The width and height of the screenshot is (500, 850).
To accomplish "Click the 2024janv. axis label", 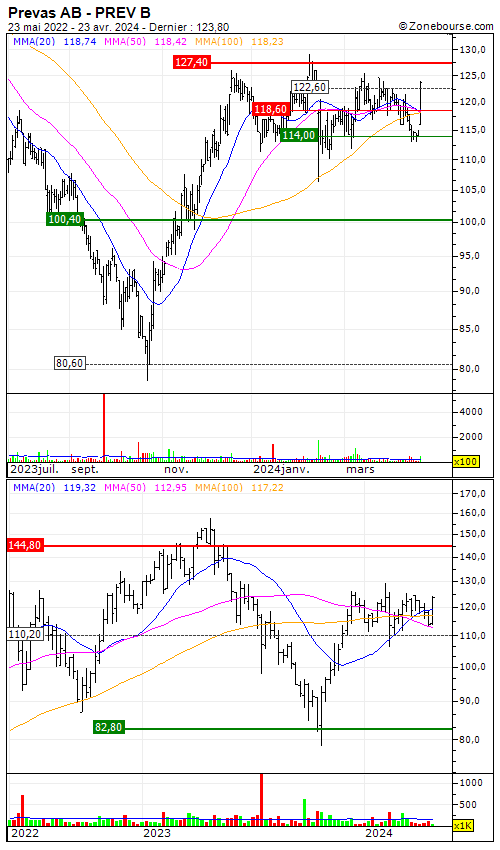I will (x=281, y=469).
